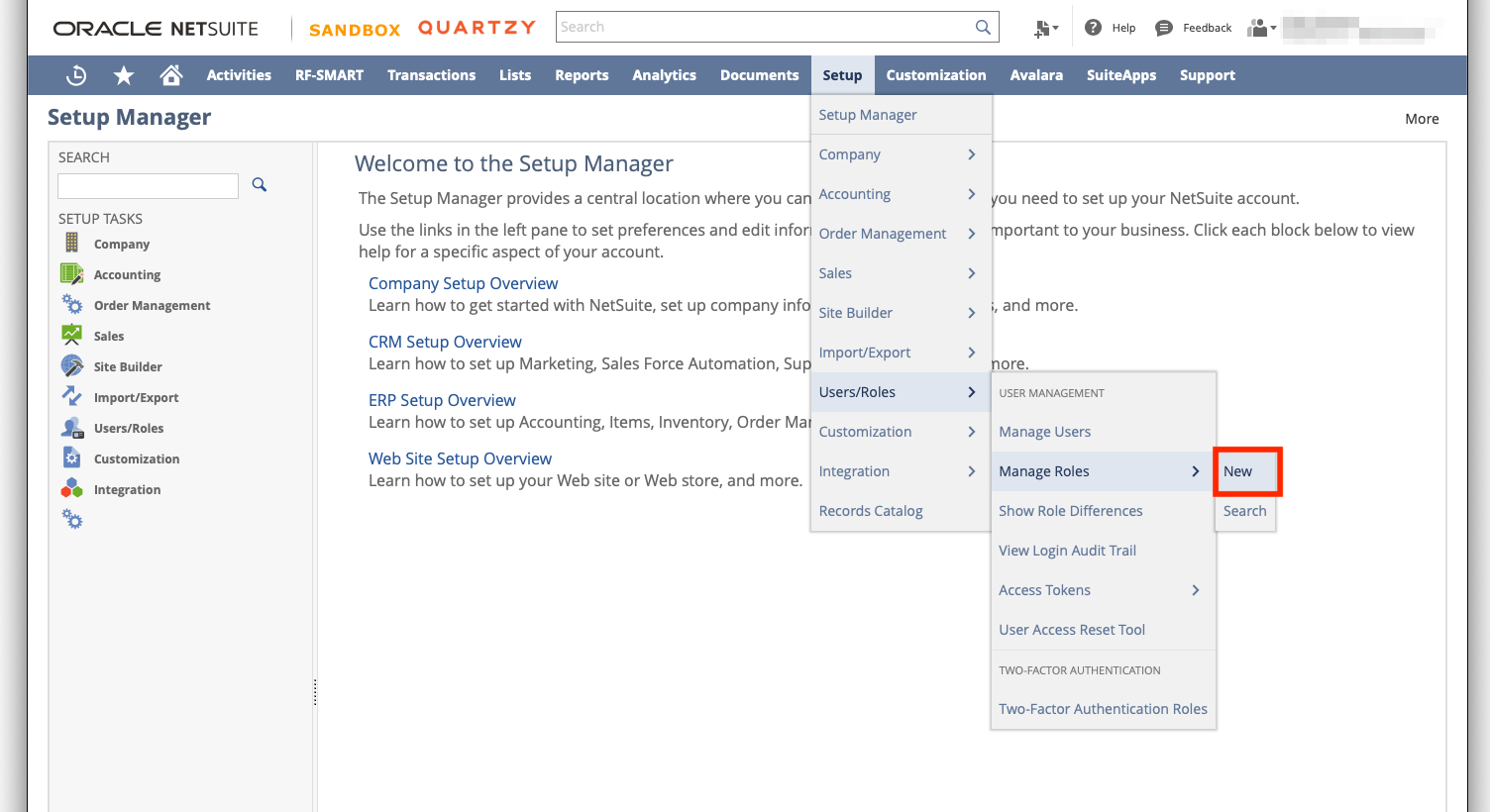Click the Customization puzzle icon in sidebar
The height and width of the screenshot is (812, 1490).
pos(71,457)
